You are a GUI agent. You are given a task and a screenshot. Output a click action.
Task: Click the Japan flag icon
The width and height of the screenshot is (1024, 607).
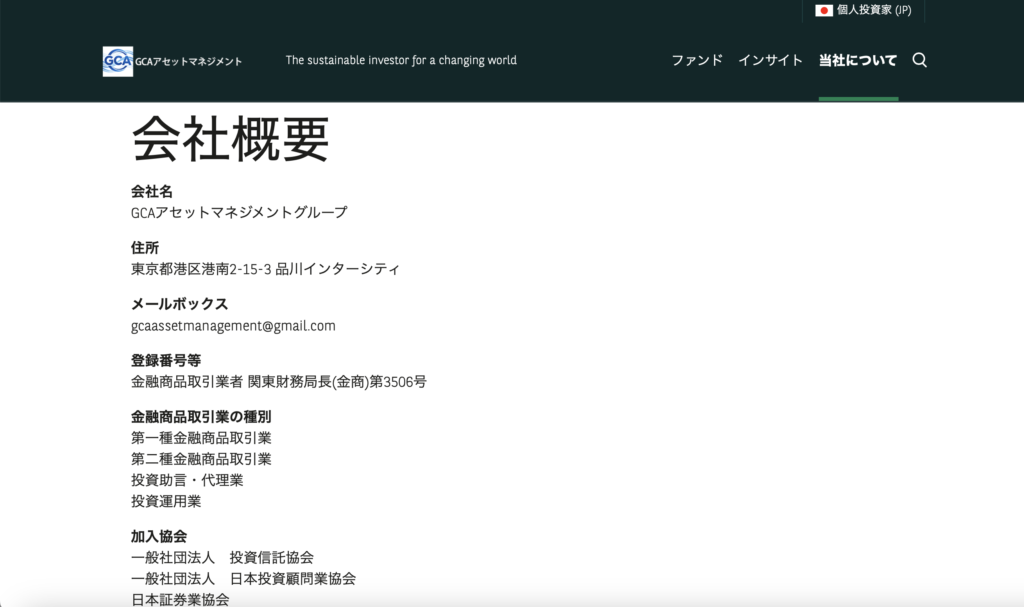tap(824, 10)
